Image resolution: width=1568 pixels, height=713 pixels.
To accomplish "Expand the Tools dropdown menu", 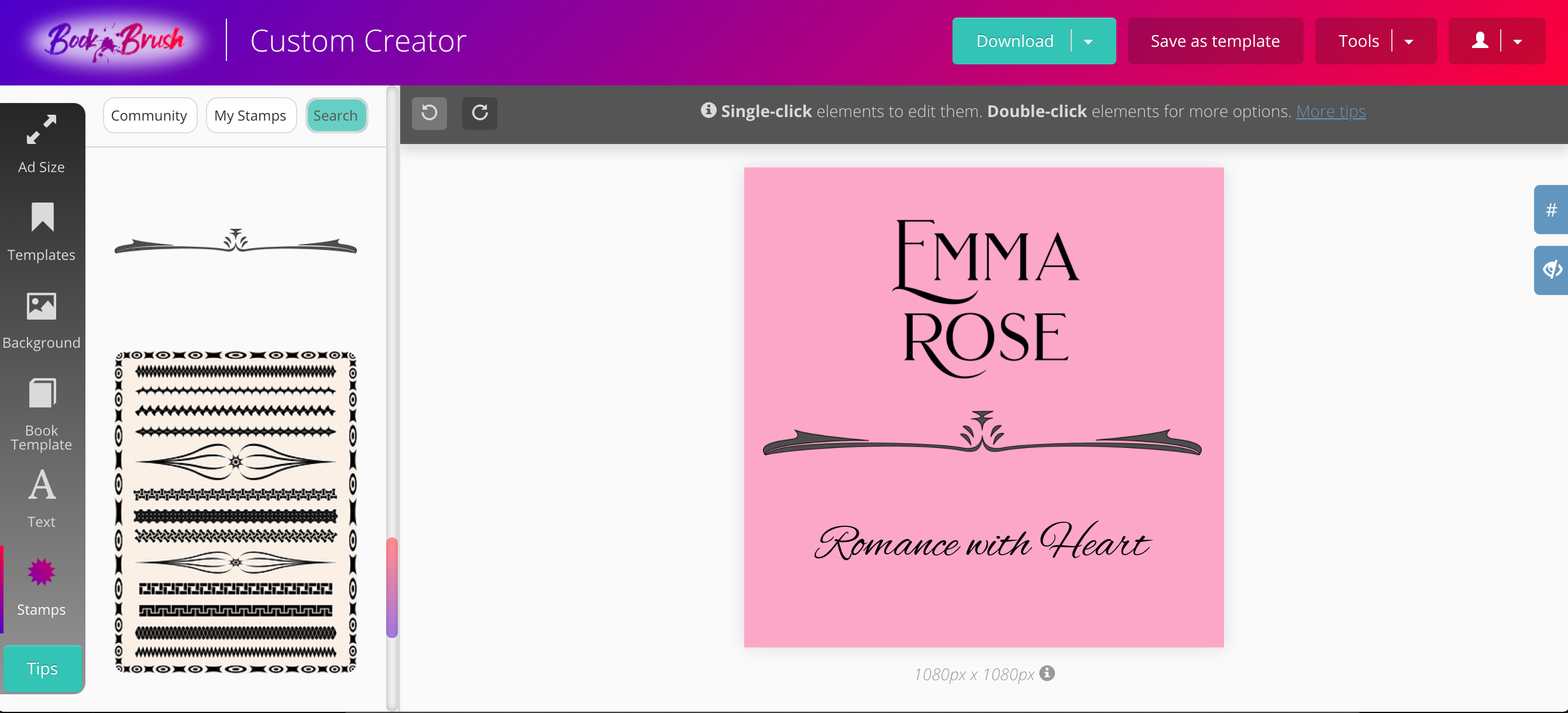I will coord(1408,42).
